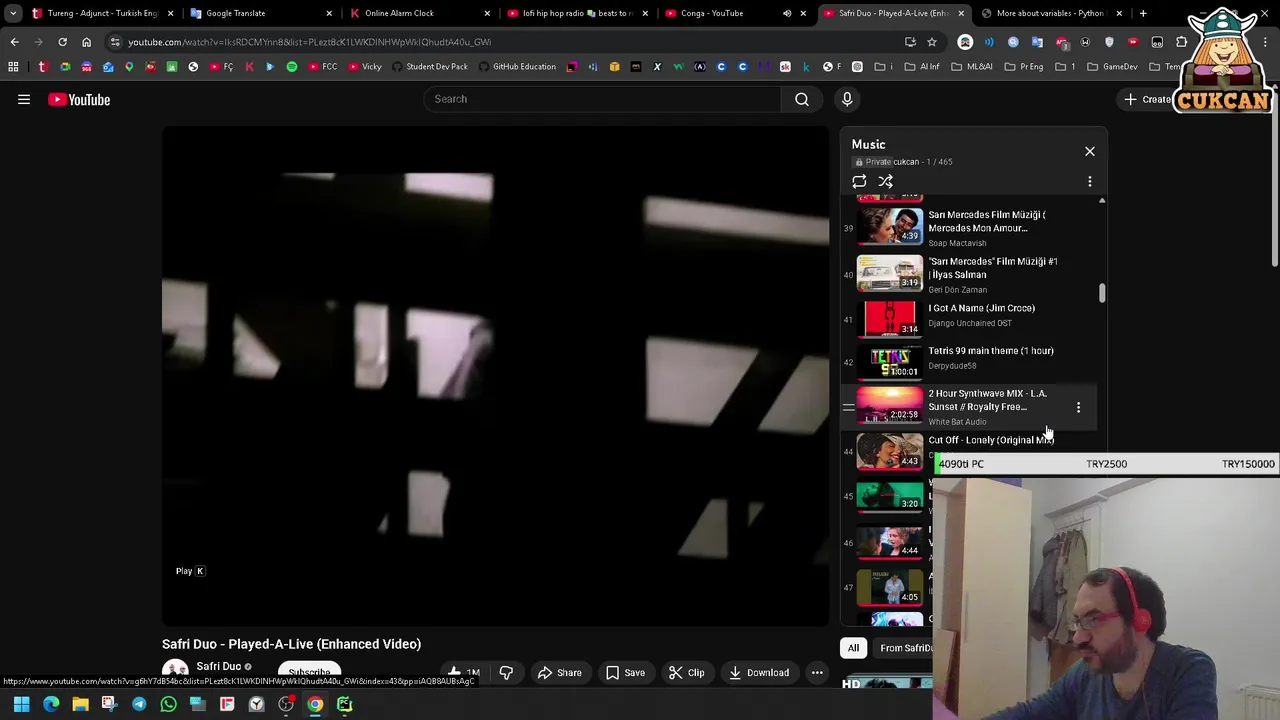The height and width of the screenshot is (720, 1280).
Task: Go back with the browser back arrow
Action: 14,42
